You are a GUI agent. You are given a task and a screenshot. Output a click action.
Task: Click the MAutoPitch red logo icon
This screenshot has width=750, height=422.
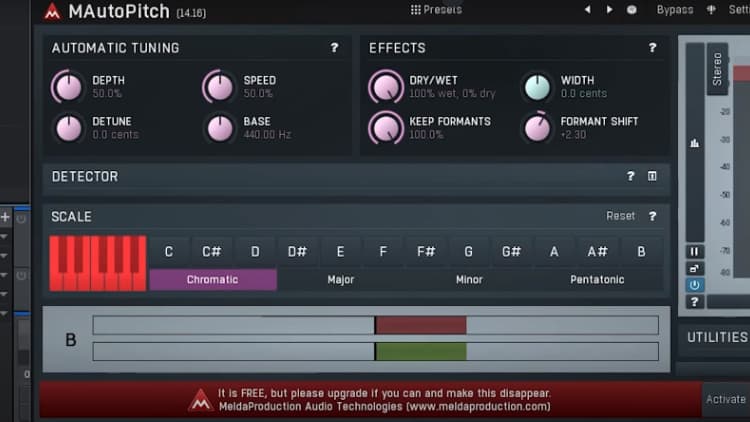pos(52,12)
